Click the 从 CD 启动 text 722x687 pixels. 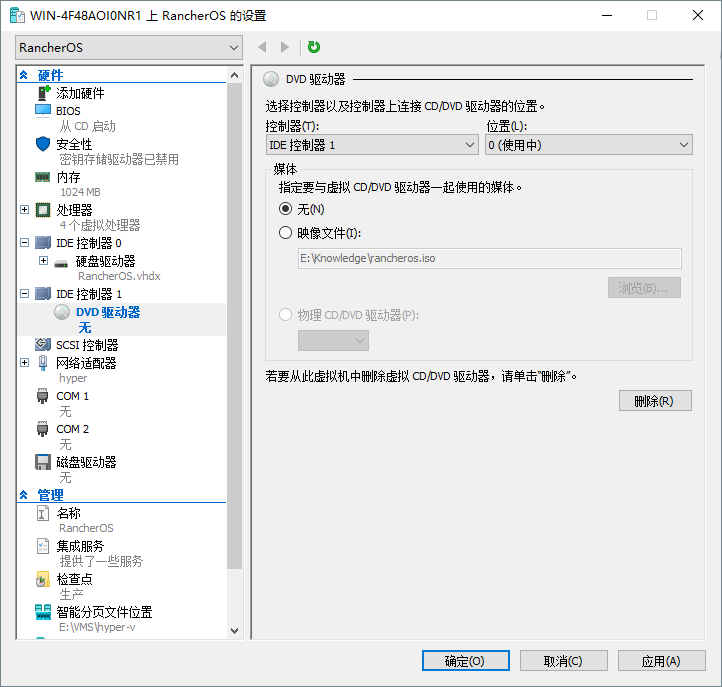tap(87, 126)
